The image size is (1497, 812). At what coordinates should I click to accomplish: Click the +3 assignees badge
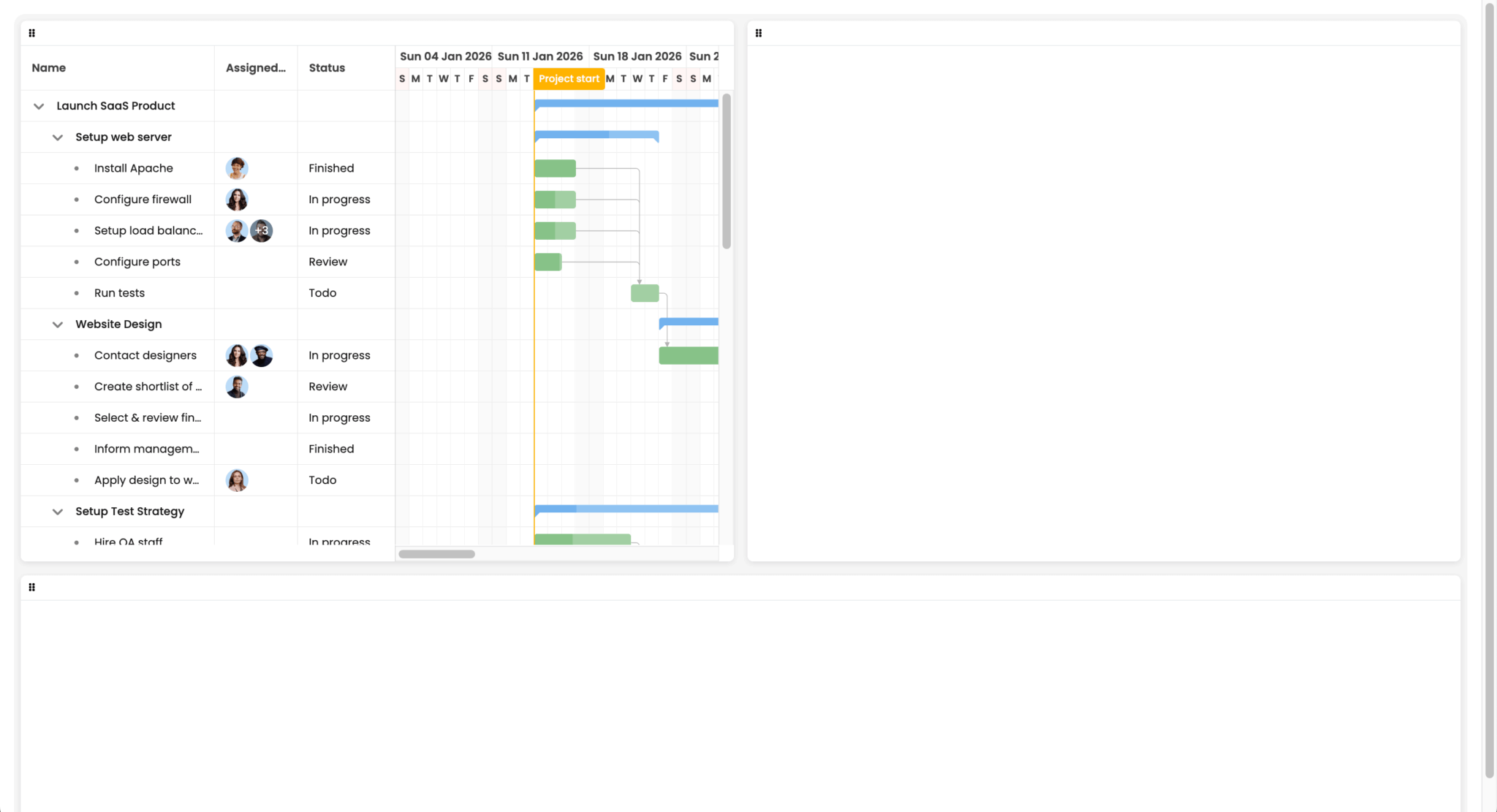[262, 231]
